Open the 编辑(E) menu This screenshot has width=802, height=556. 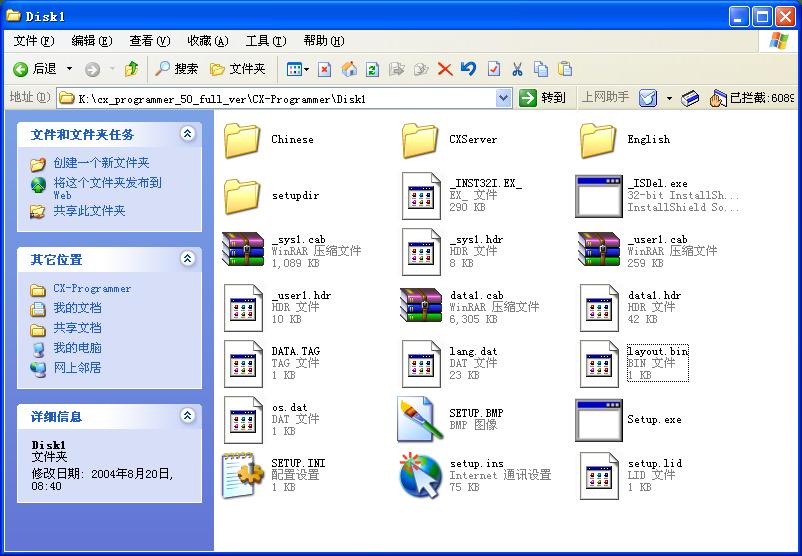92,41
